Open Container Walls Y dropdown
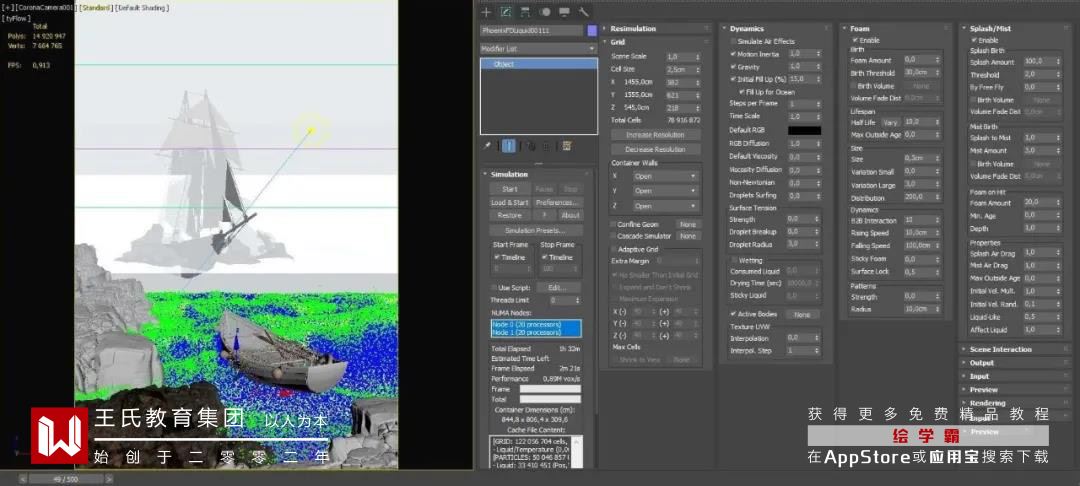The width and height of the screenshot is (1080, 486). pyautogui.click(x=665, y=191)
